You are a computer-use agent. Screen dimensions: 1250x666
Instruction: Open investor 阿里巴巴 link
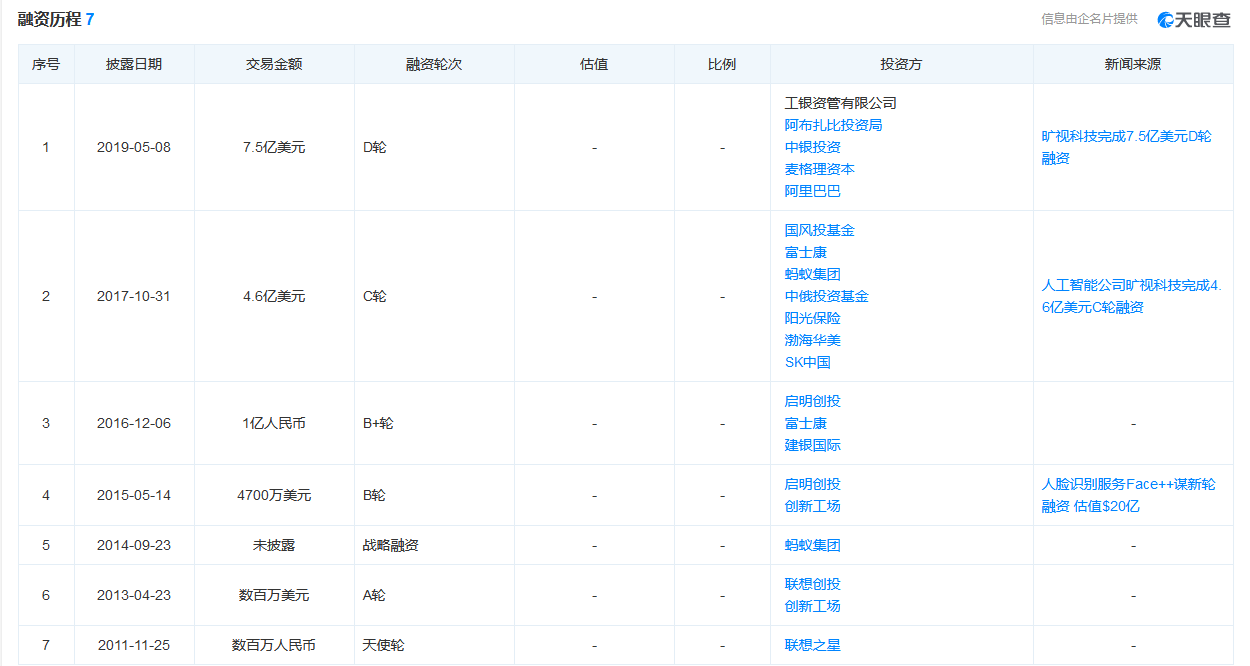[x=812, y=191]
